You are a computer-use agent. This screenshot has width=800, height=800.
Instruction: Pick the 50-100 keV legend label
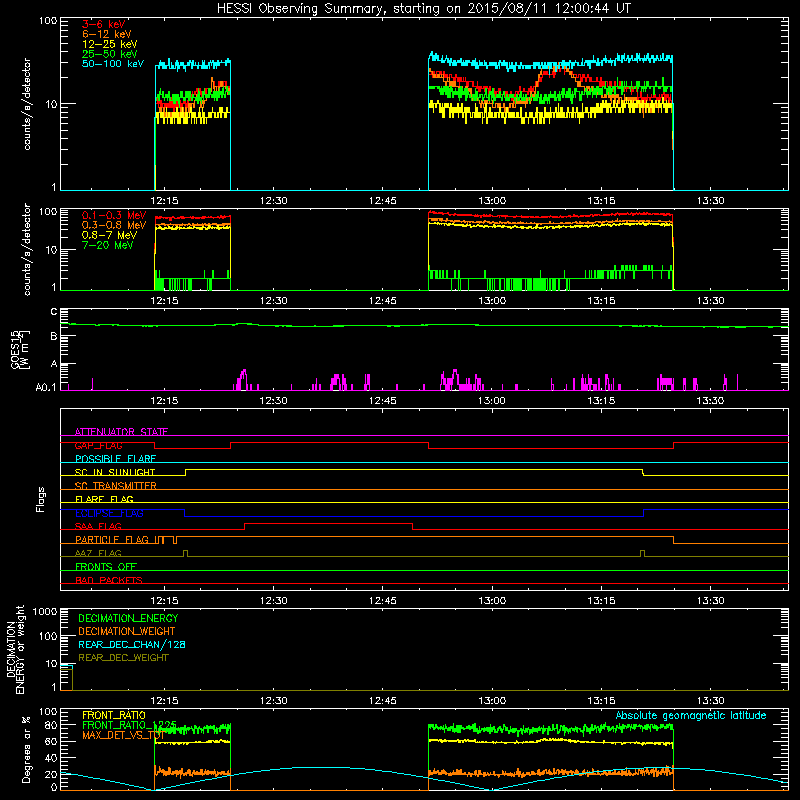coord(113,64)
